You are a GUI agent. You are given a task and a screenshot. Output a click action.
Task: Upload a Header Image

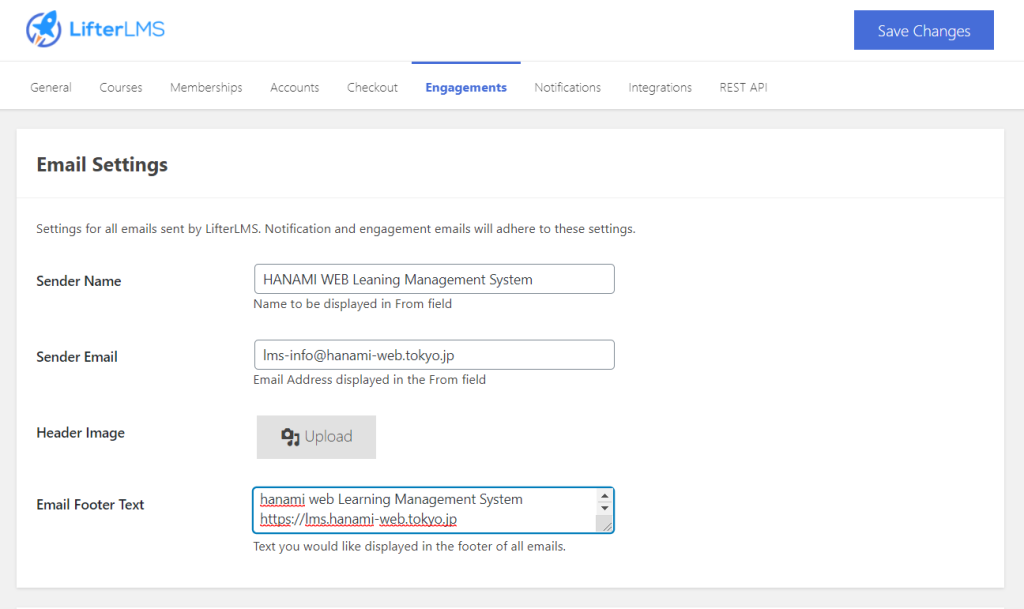(x=316, y=437)
